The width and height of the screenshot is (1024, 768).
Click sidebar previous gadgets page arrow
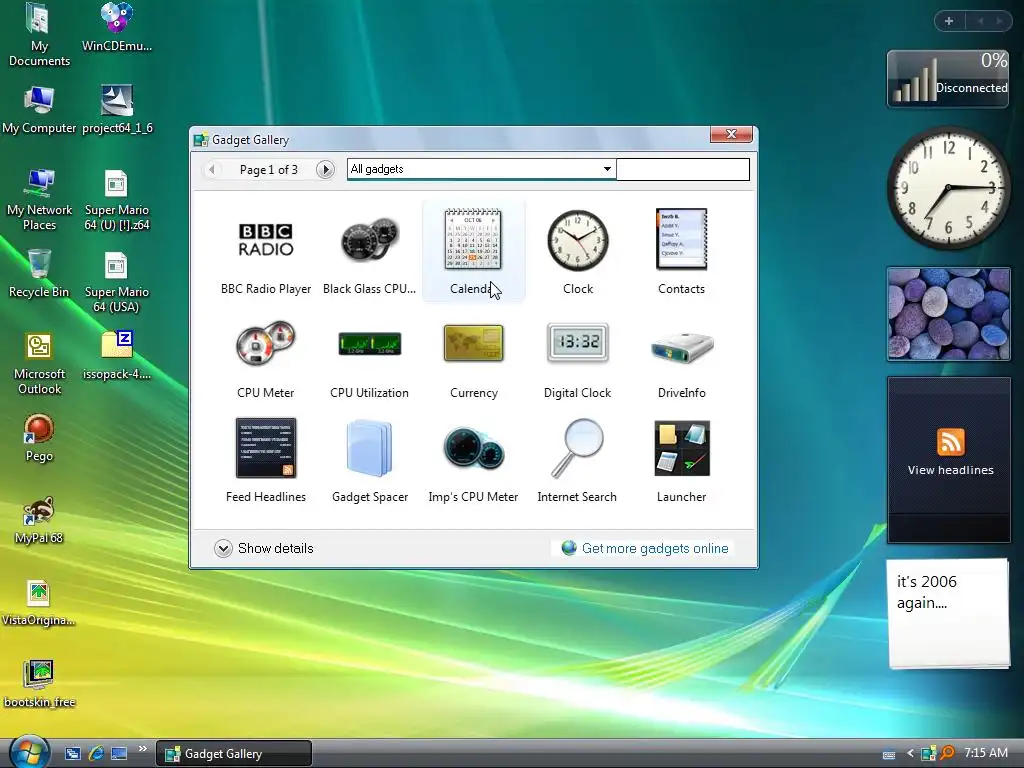pos(980,21)
